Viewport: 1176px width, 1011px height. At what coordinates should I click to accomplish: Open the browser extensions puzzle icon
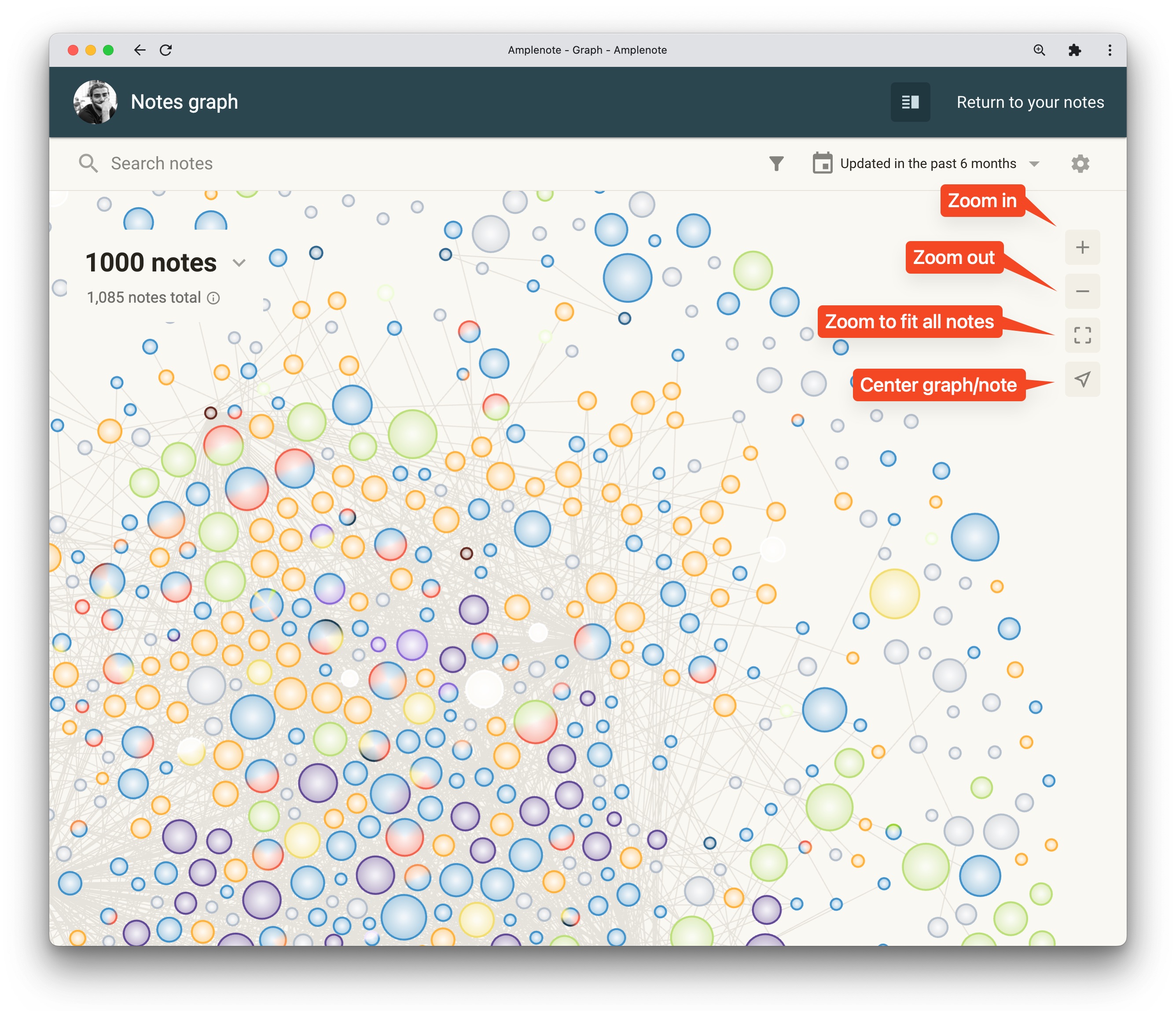1074,50
